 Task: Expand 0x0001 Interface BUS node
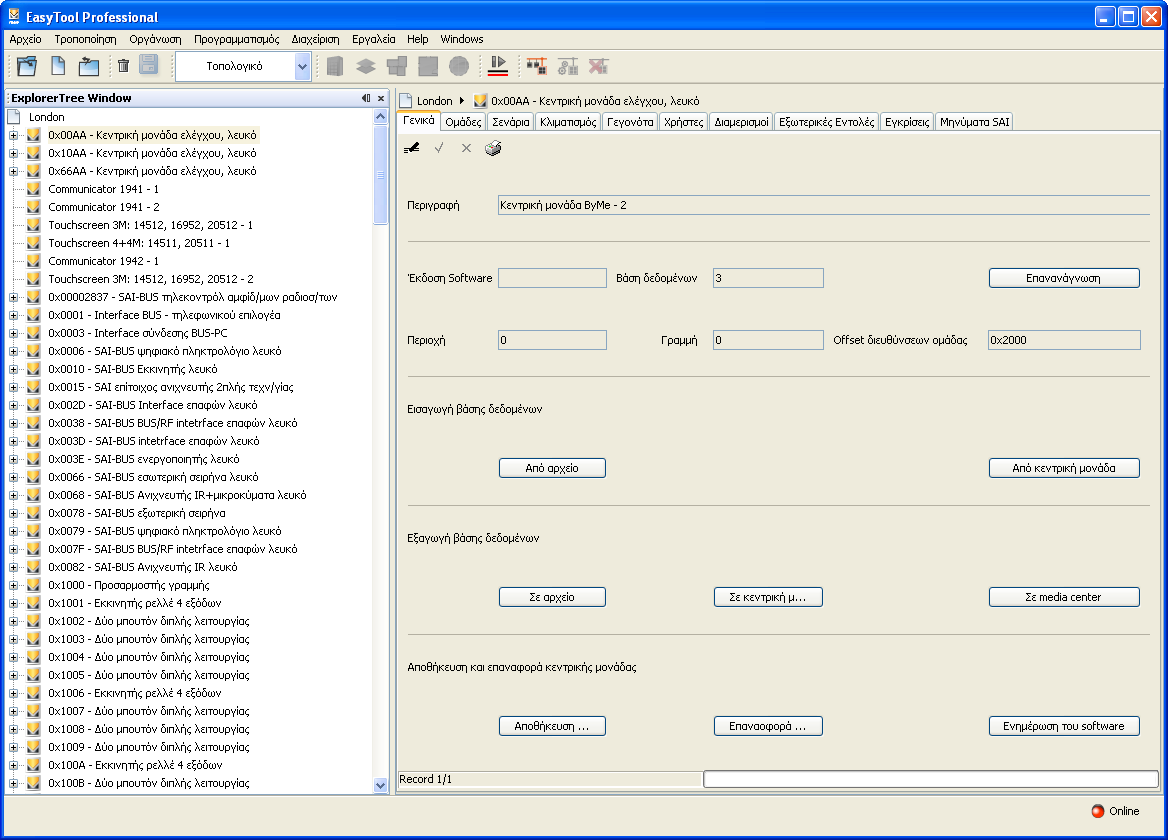[x=13, y=315]
